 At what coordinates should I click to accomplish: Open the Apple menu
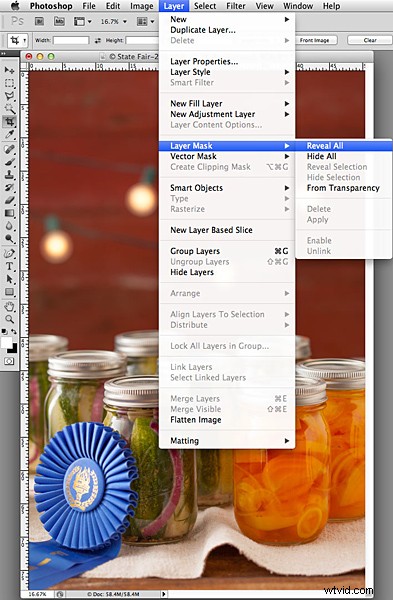[15, 6]
